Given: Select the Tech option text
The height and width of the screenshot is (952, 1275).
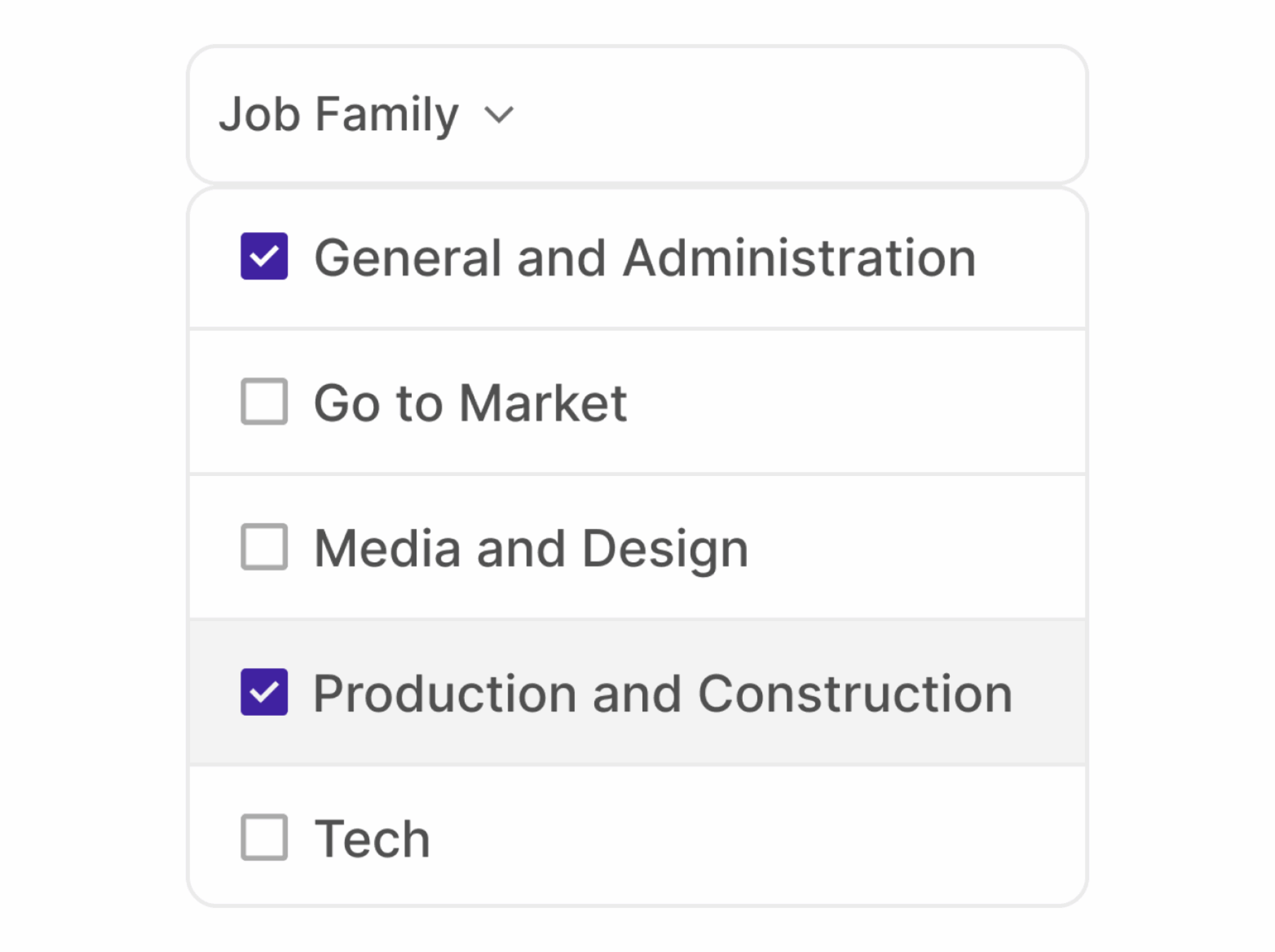Looking at the screenshot, I should pyautogui.click(x=372, y=839).
